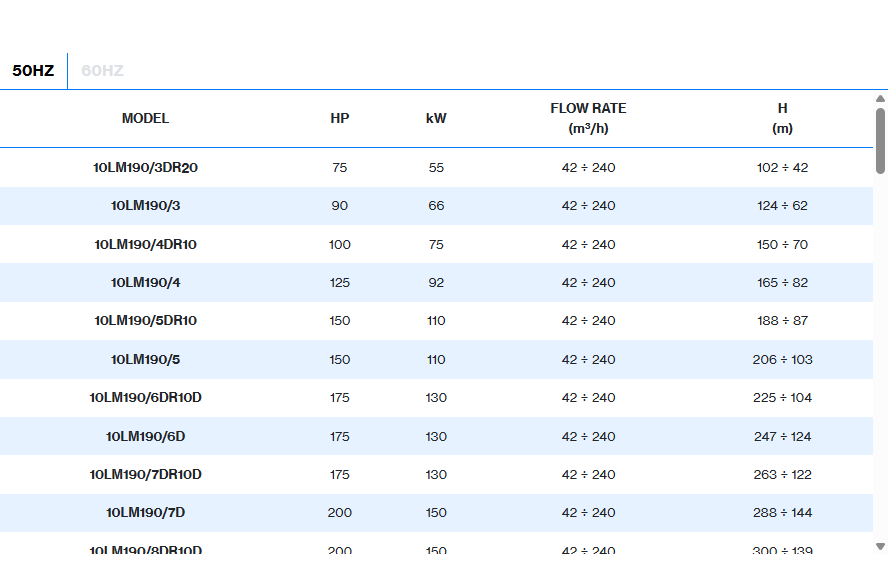Image resolution: width=890 pixels, height=566 pixels.
Task: Click the FLOW RATE column header
Action: pos(588,118)
